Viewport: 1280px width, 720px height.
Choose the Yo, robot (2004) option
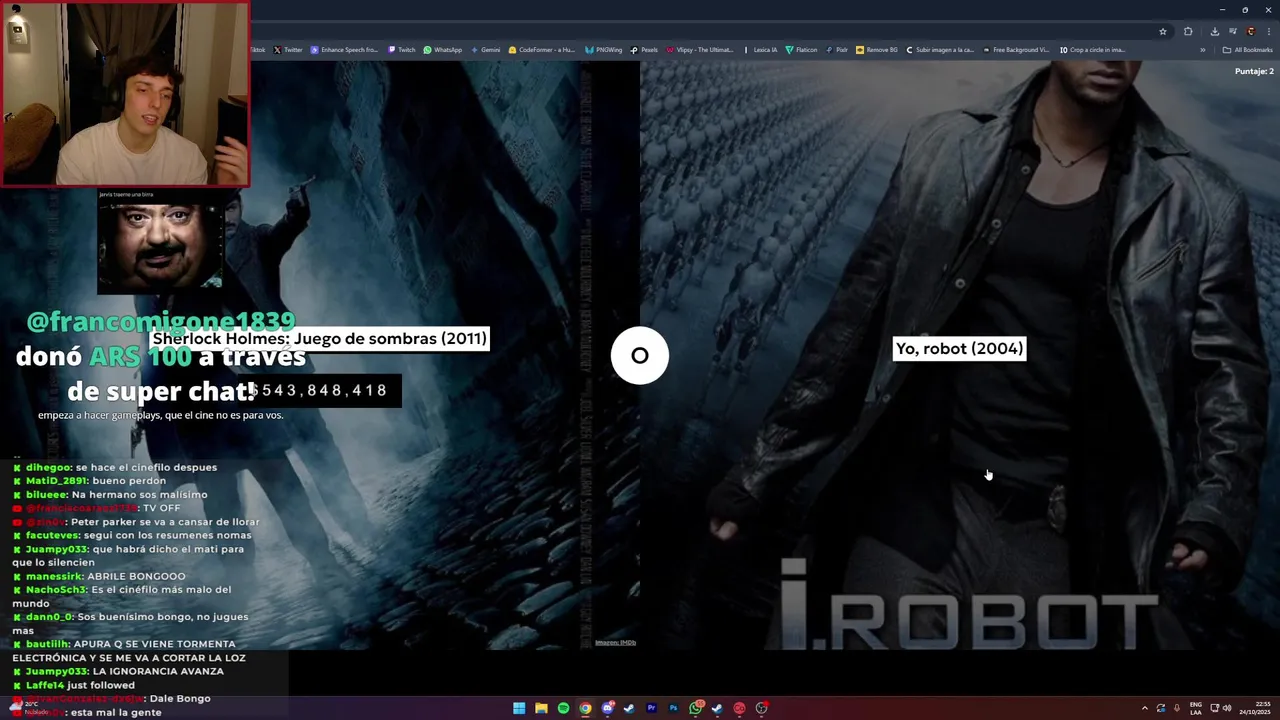(x=959, y=348)
